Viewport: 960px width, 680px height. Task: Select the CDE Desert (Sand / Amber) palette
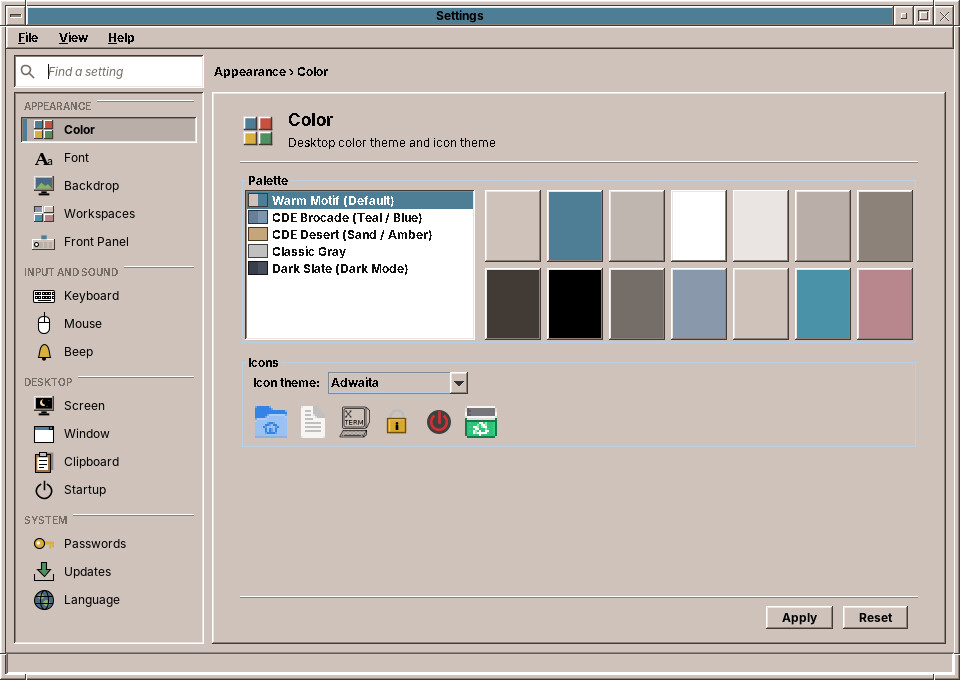(360, 234)
